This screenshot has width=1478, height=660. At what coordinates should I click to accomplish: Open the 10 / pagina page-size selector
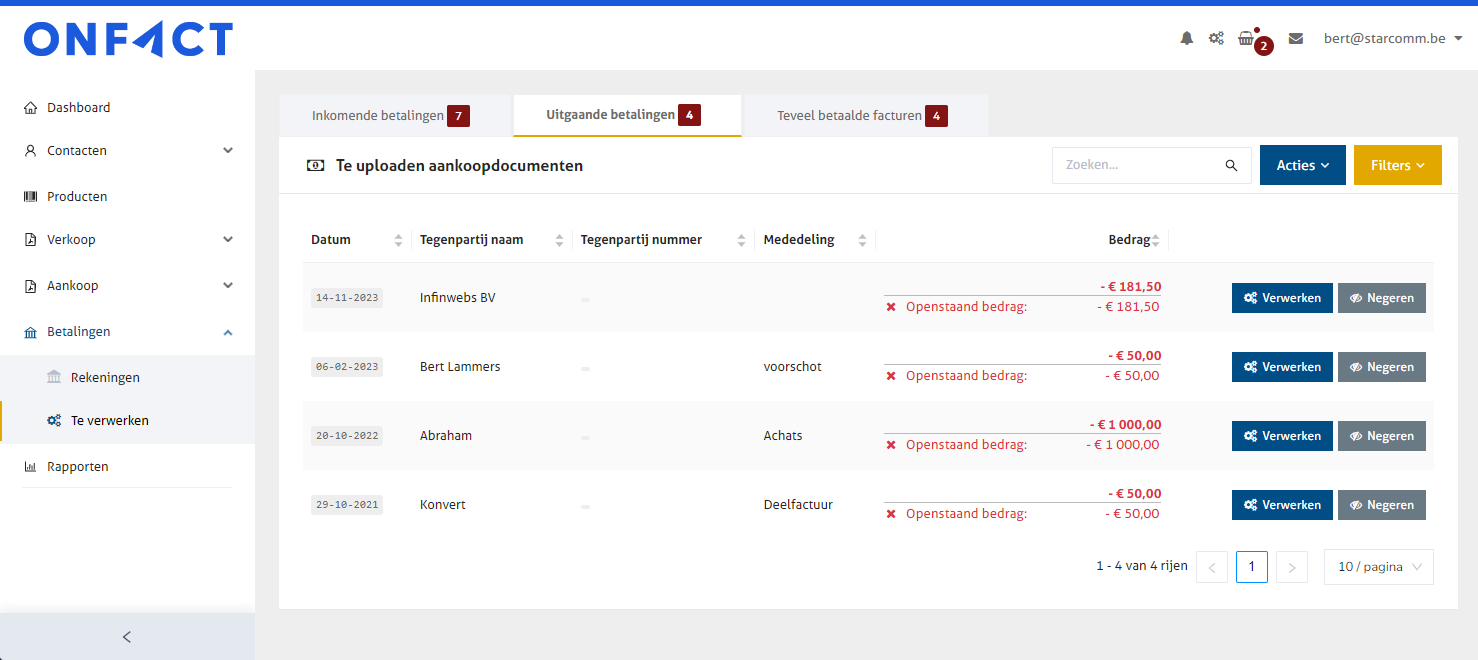pyautogui.click(x=1378, y=567)
